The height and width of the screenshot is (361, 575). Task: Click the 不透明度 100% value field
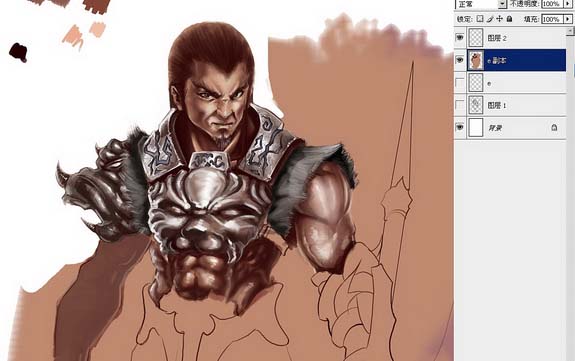click(x=552, y=4)
